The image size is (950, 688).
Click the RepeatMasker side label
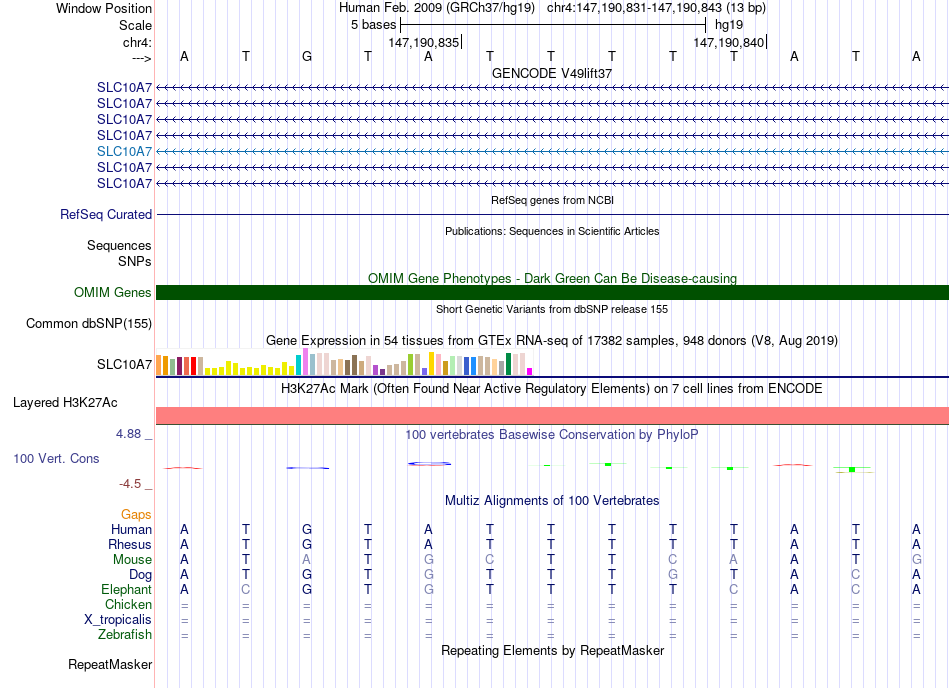(x=110, y=664)
